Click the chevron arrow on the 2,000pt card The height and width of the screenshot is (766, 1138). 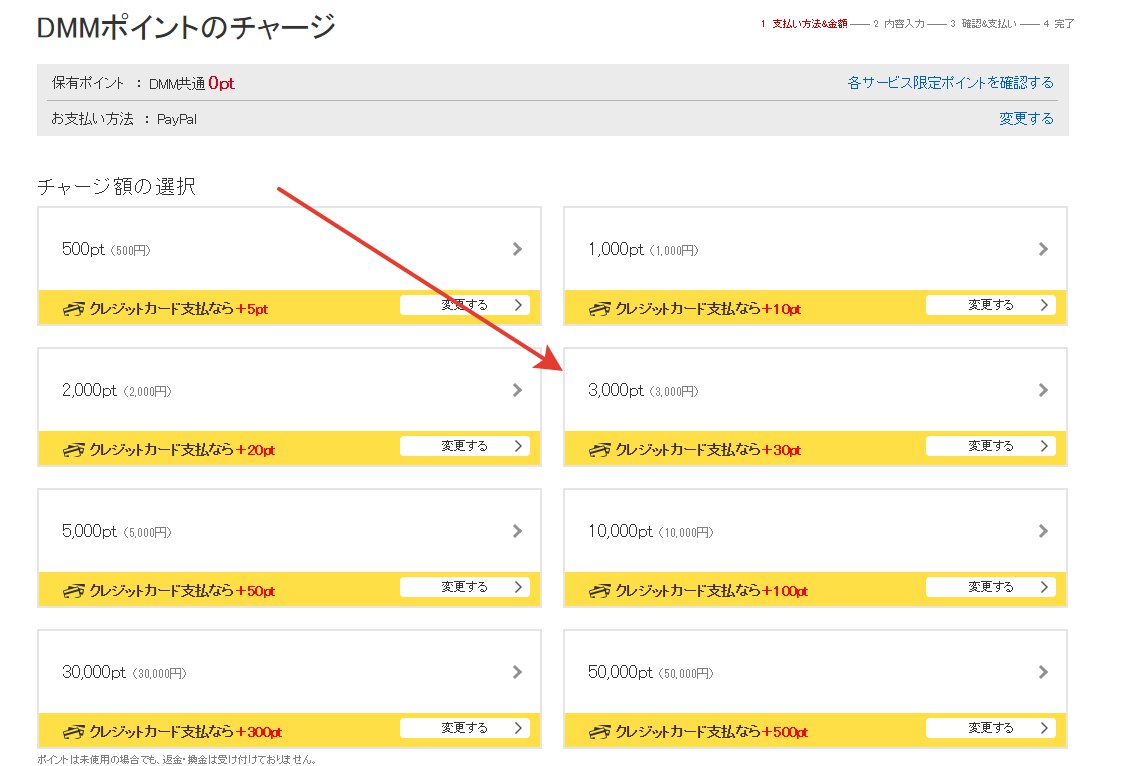point(517,390)
